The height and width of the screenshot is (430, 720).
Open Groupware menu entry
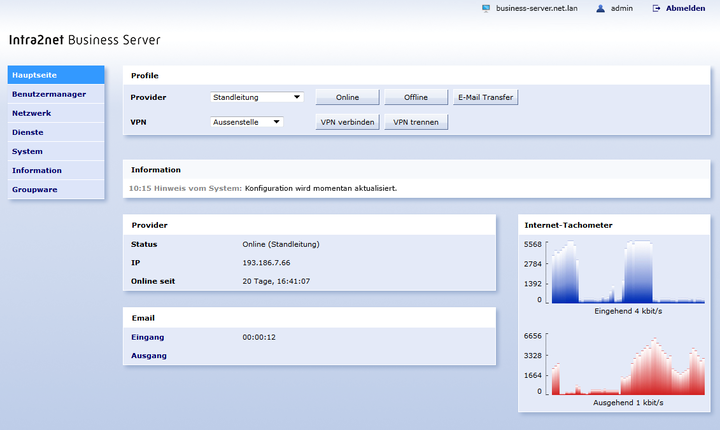point(56,189)
